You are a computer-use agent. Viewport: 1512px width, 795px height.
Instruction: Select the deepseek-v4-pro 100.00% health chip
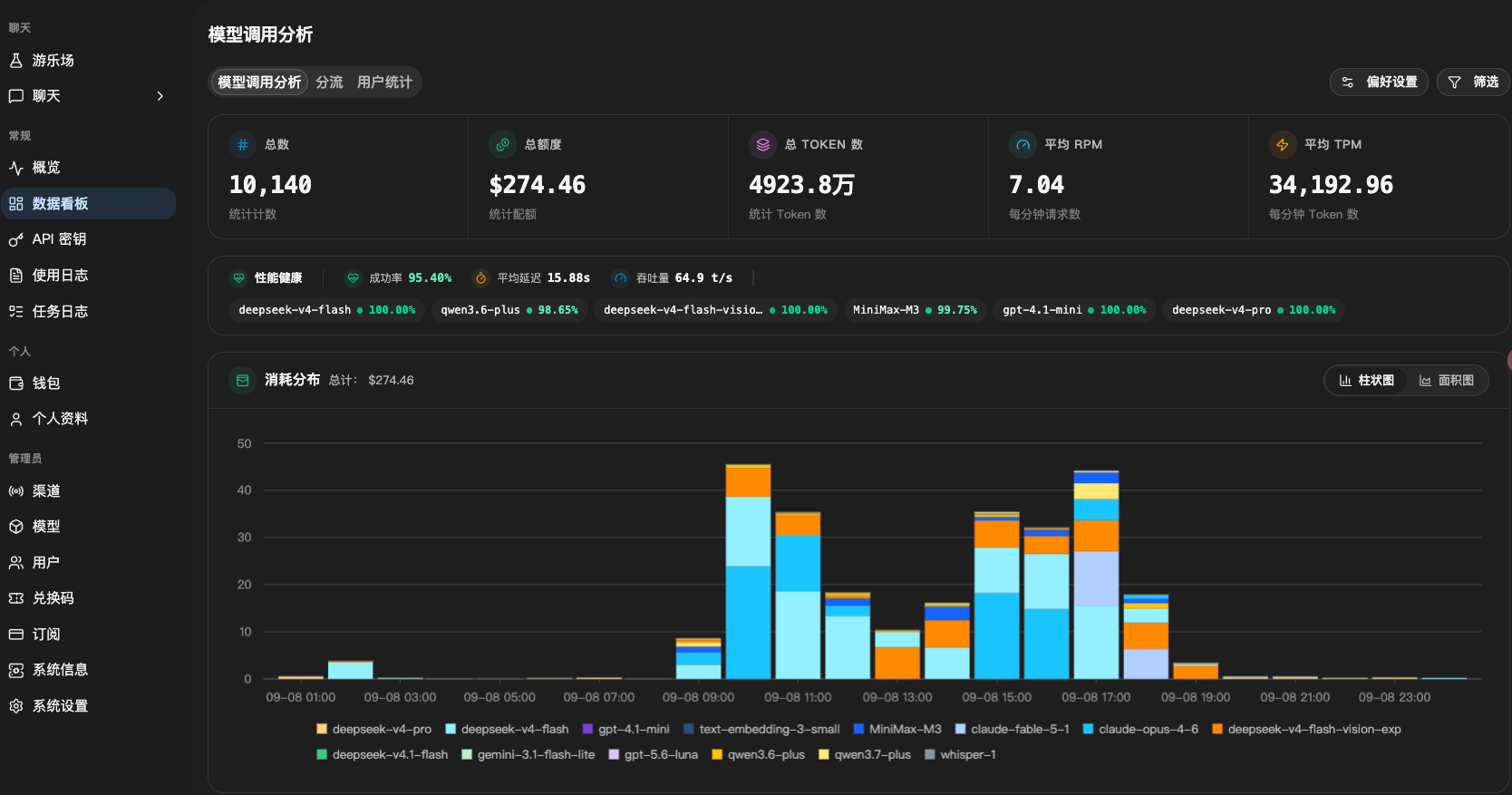pyautogui.click(x=1254, y=310)
